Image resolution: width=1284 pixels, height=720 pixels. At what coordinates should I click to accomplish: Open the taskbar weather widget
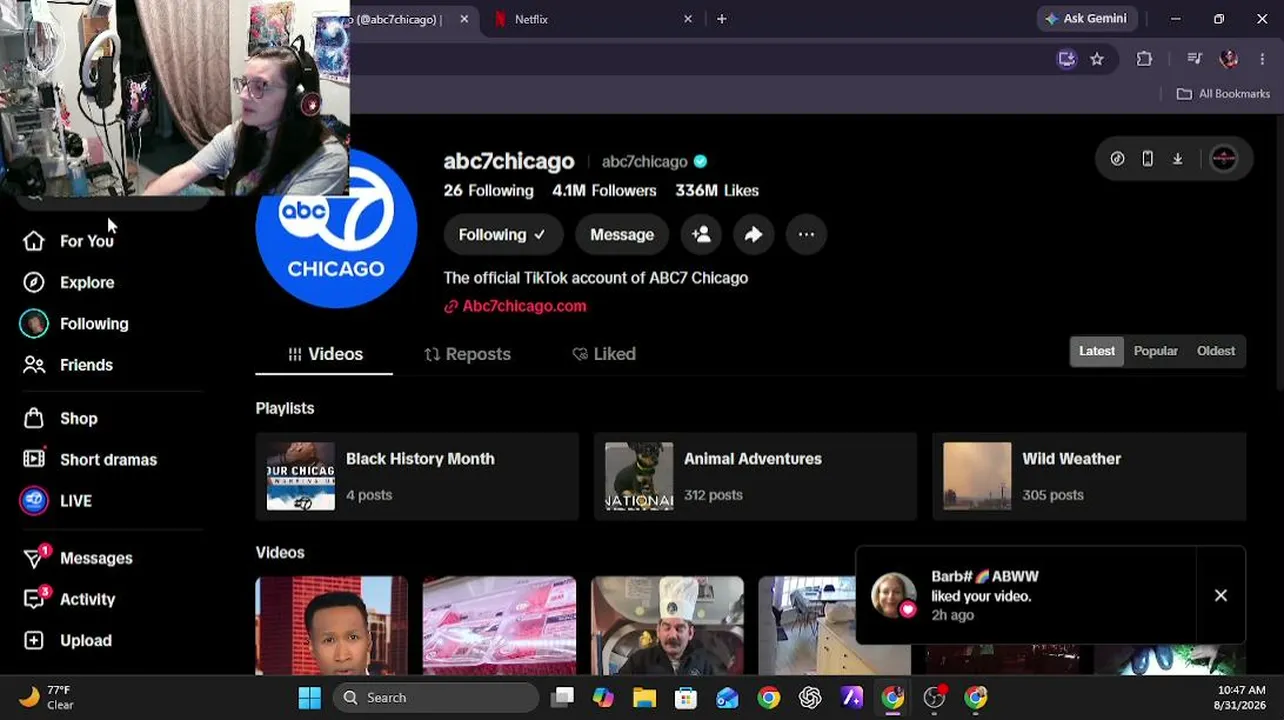[48, 698]
